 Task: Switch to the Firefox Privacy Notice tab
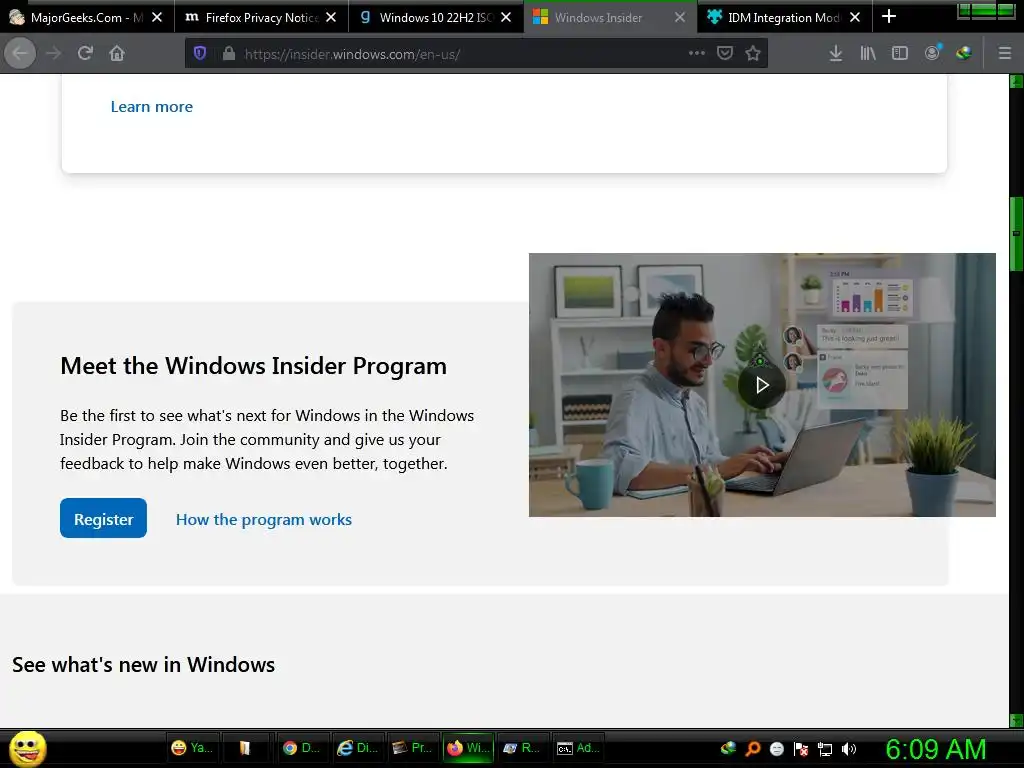coord(261,17)
